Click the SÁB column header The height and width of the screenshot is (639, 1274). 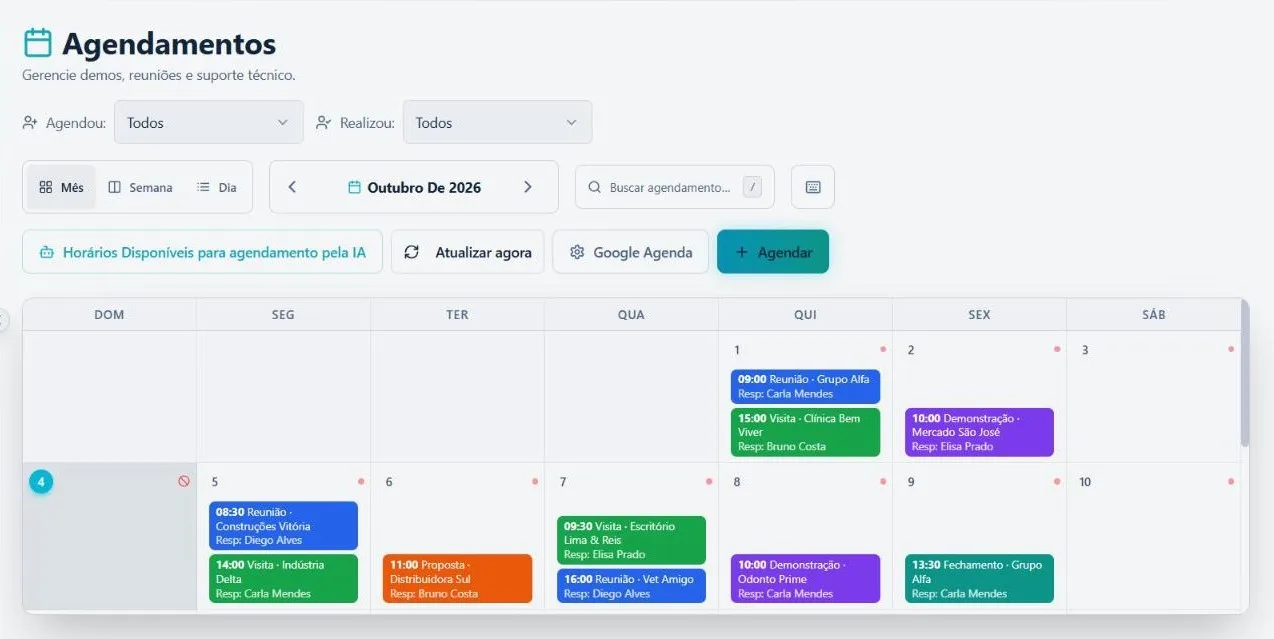click(1153, 314)
